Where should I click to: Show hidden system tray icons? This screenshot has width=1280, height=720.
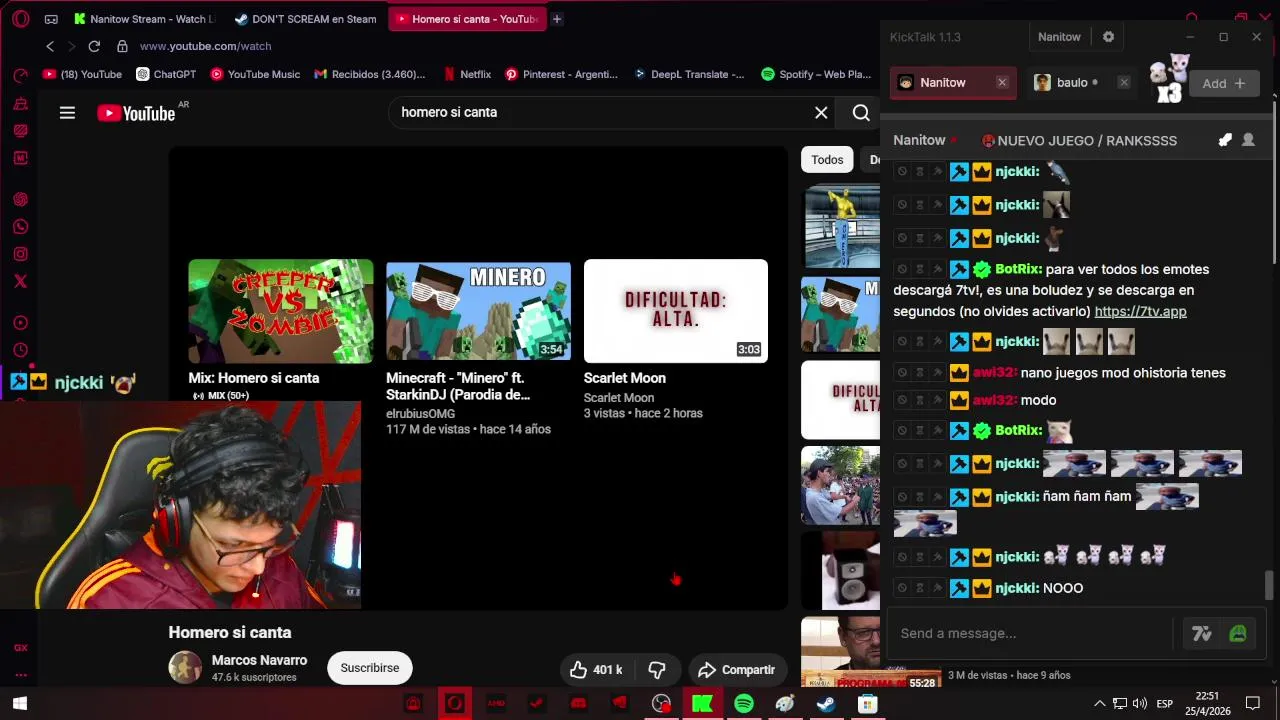click(1100, 704)
